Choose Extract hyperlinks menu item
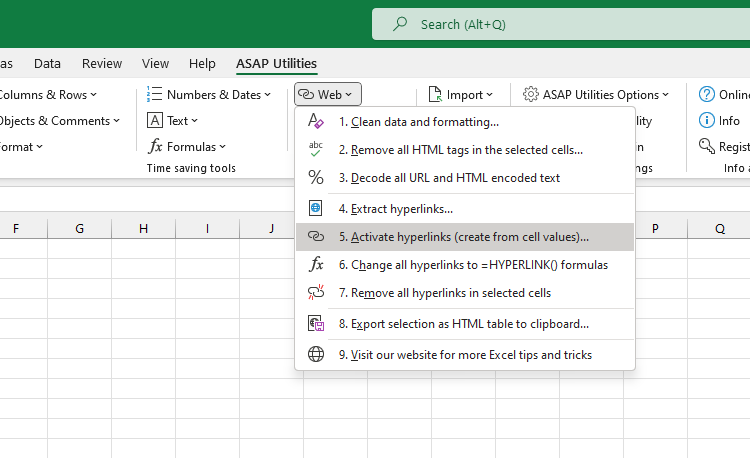 [x=465, y=208]
